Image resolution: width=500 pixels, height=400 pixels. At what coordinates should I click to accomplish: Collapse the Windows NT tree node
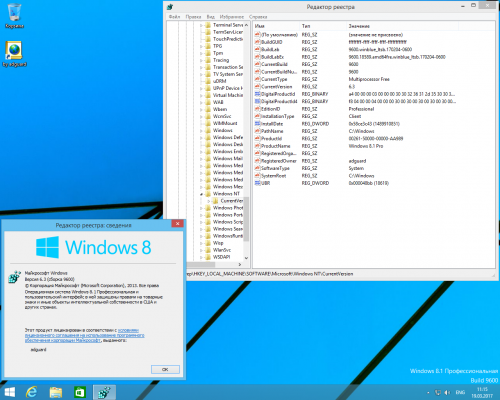click(x=201, y=194)
